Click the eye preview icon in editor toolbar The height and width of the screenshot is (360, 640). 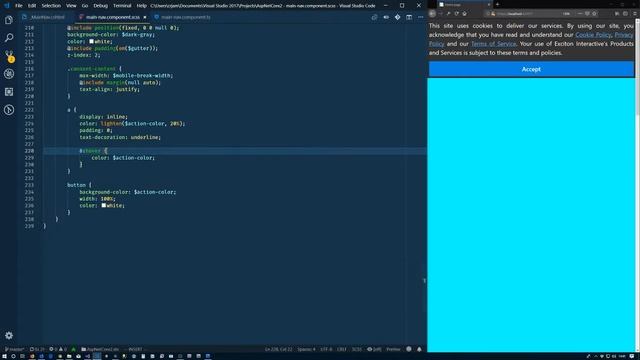[386, 17]
